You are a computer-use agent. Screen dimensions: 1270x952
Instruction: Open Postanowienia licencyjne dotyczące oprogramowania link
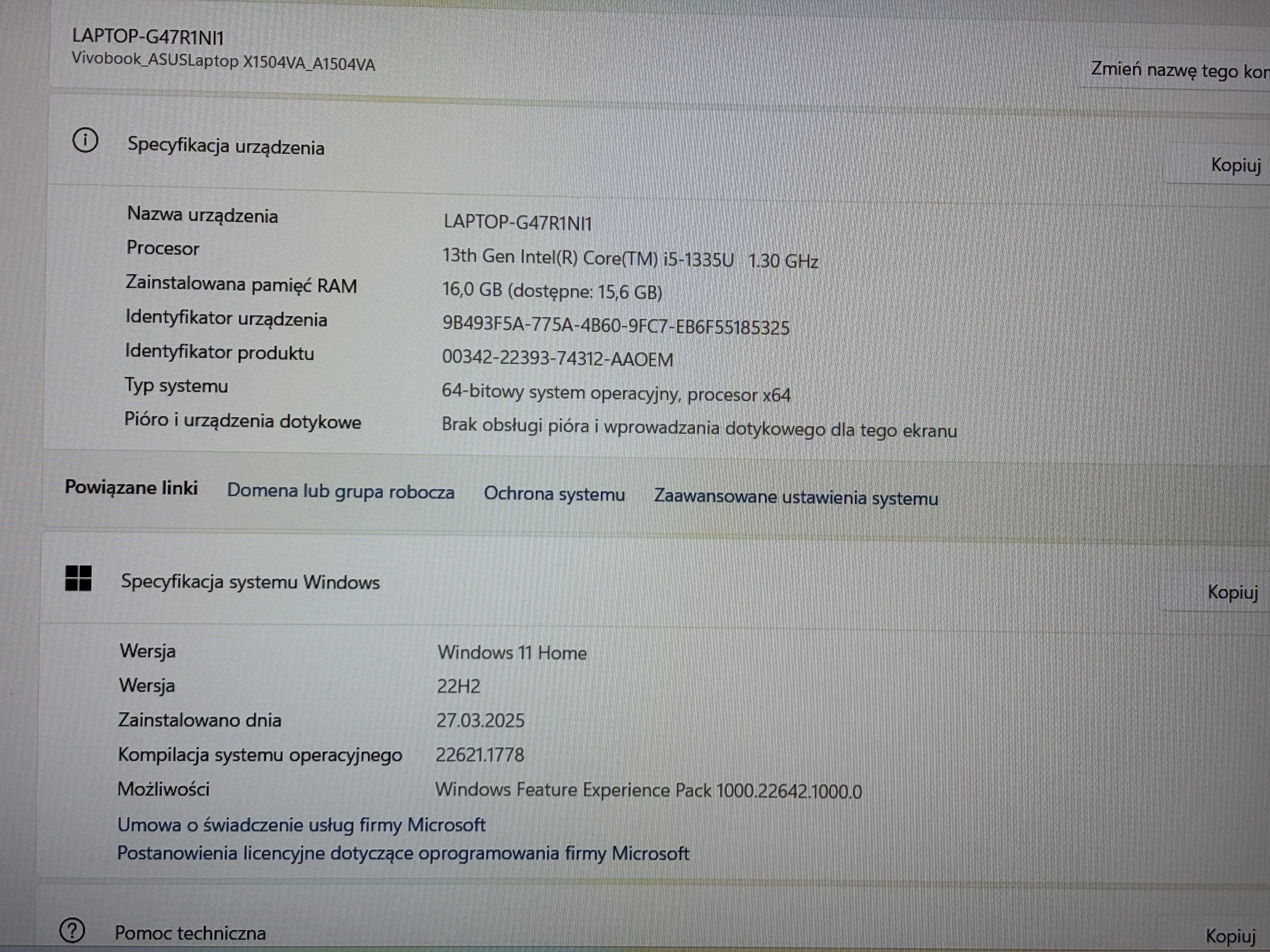(x=403, y=853)
